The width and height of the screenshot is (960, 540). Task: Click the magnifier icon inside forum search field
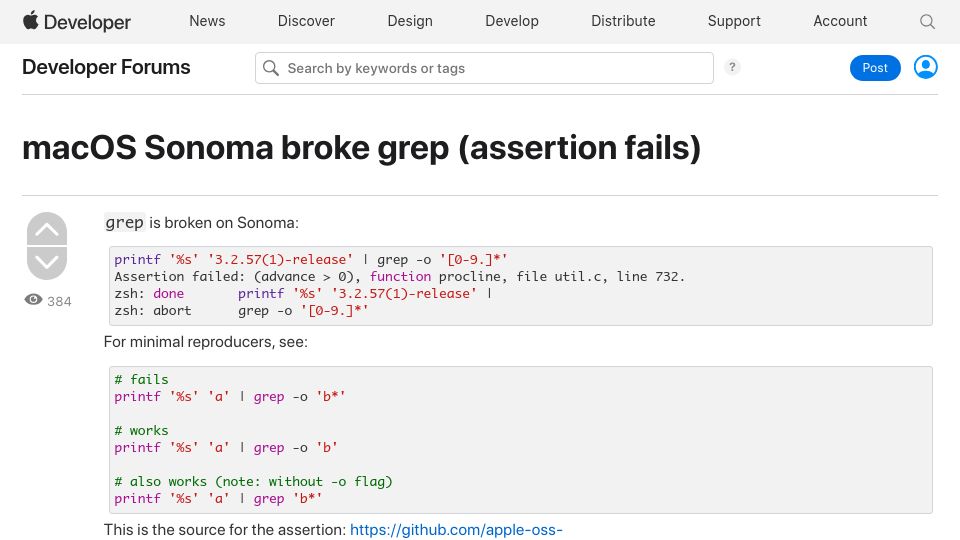click(271, 68)
